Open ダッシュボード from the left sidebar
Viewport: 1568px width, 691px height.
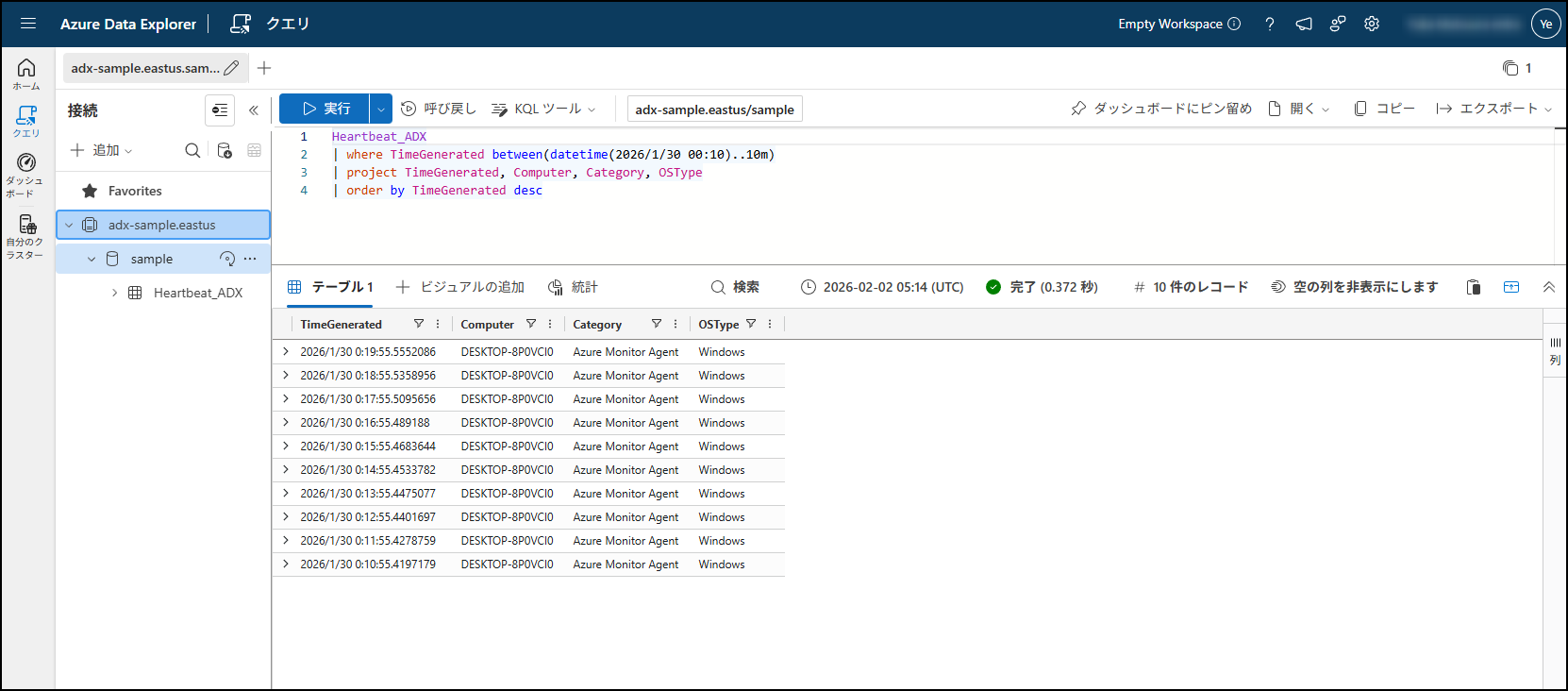pyautogui.click(x=26, y=175)
